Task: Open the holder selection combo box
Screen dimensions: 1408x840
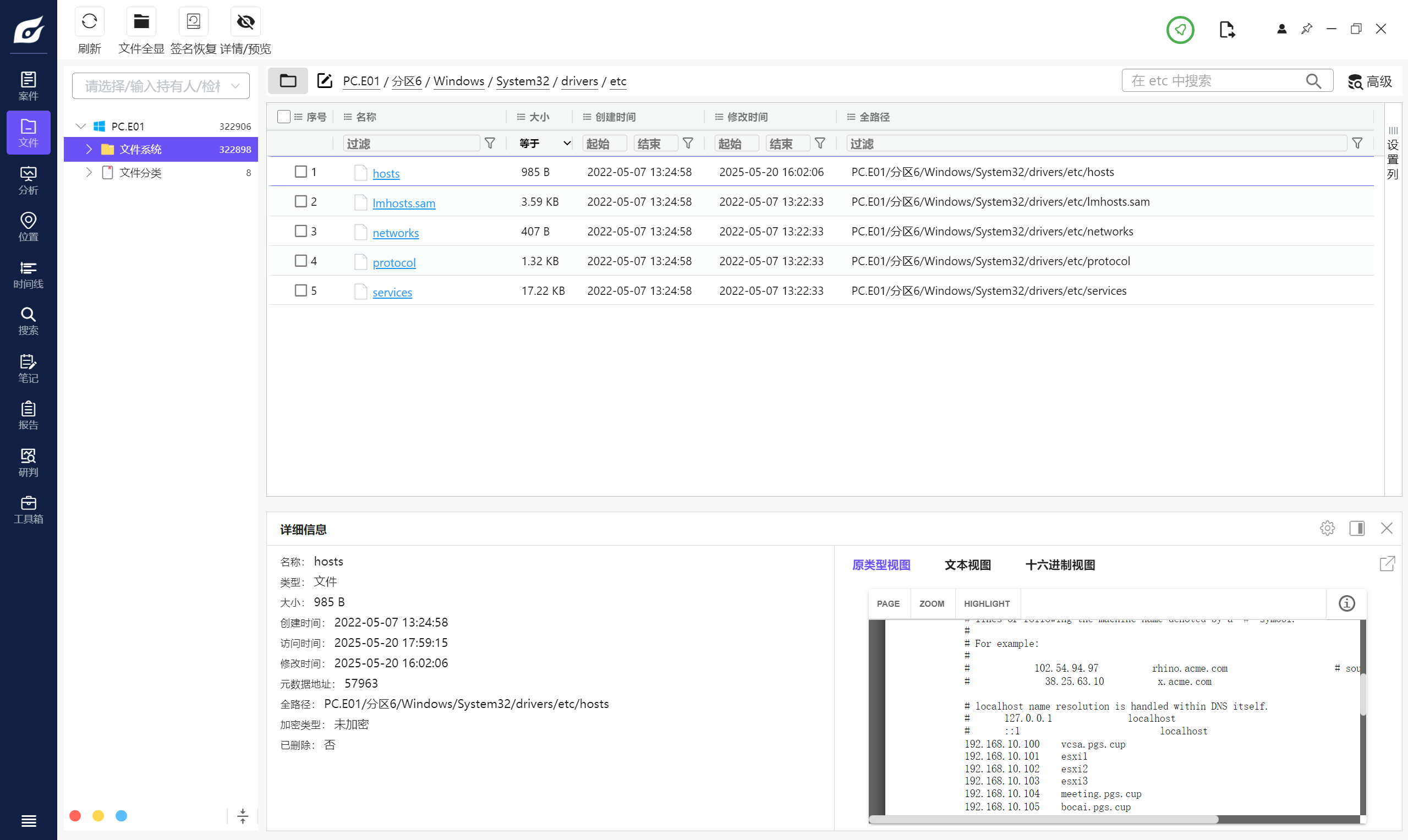Action: (x=161, y=86)
